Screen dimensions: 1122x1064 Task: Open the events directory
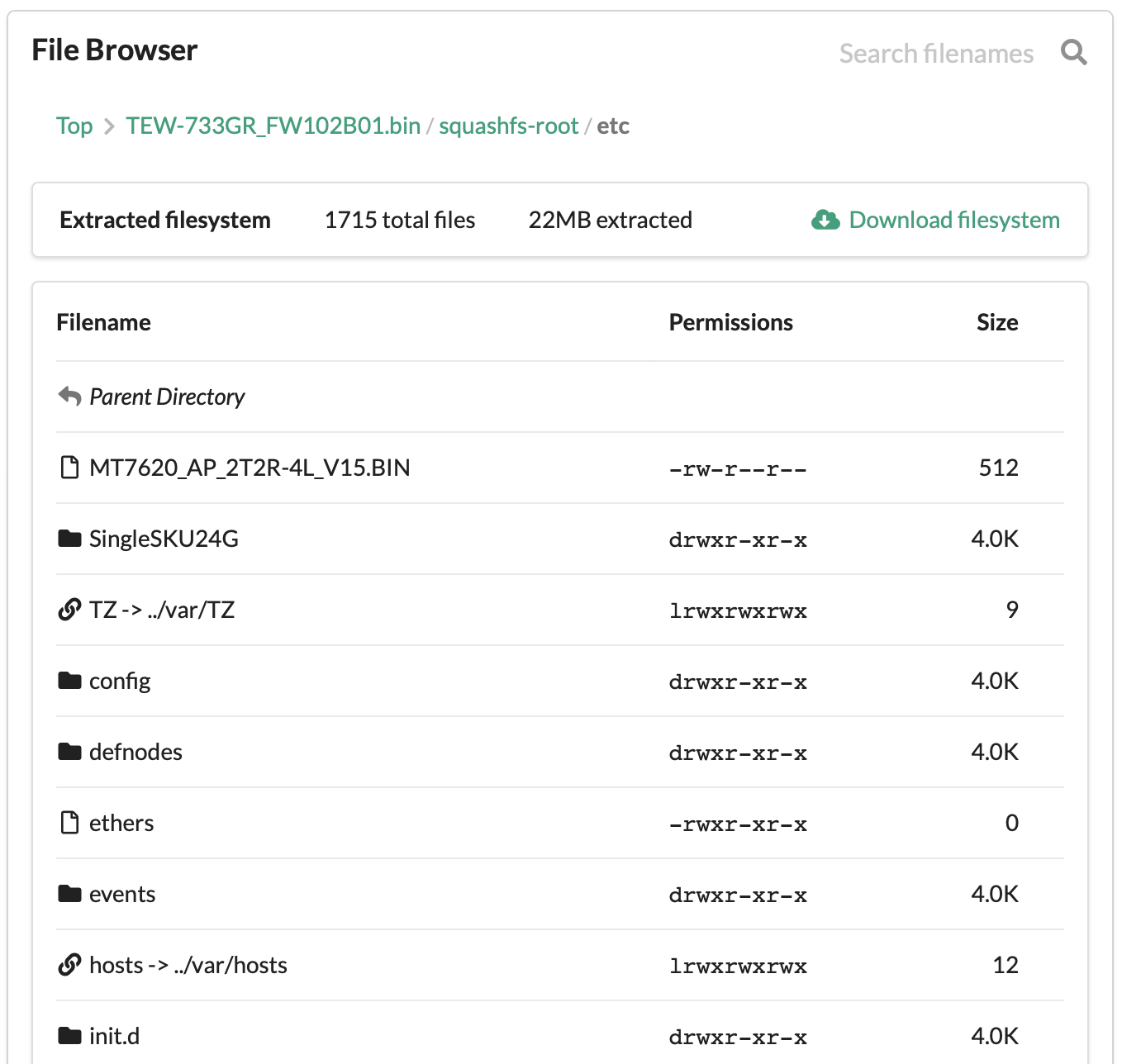pyautogui.click(x=122, y=894)
